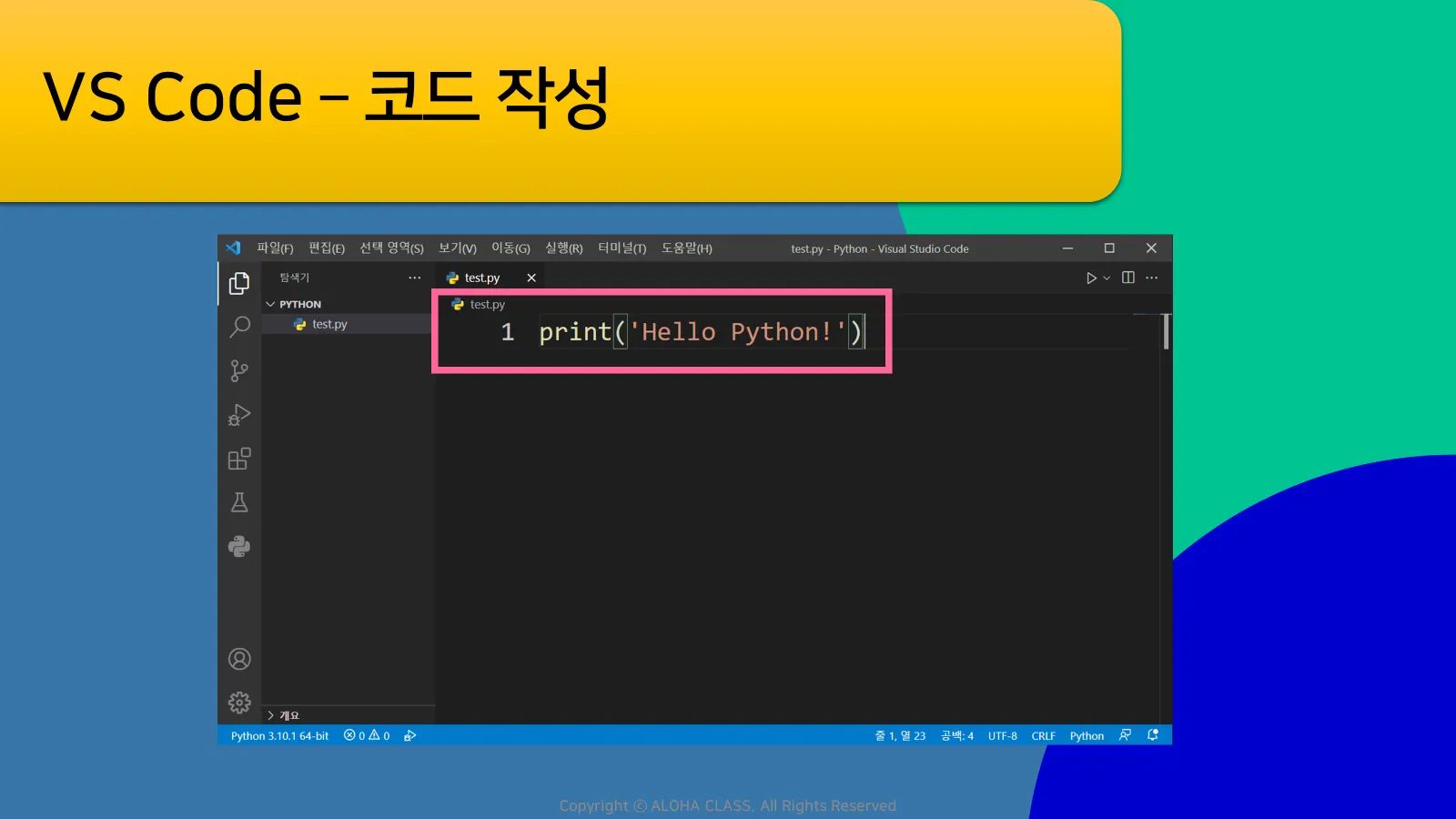
Task: Open the 이동(G) menu
Action: [x=511, y=248]
